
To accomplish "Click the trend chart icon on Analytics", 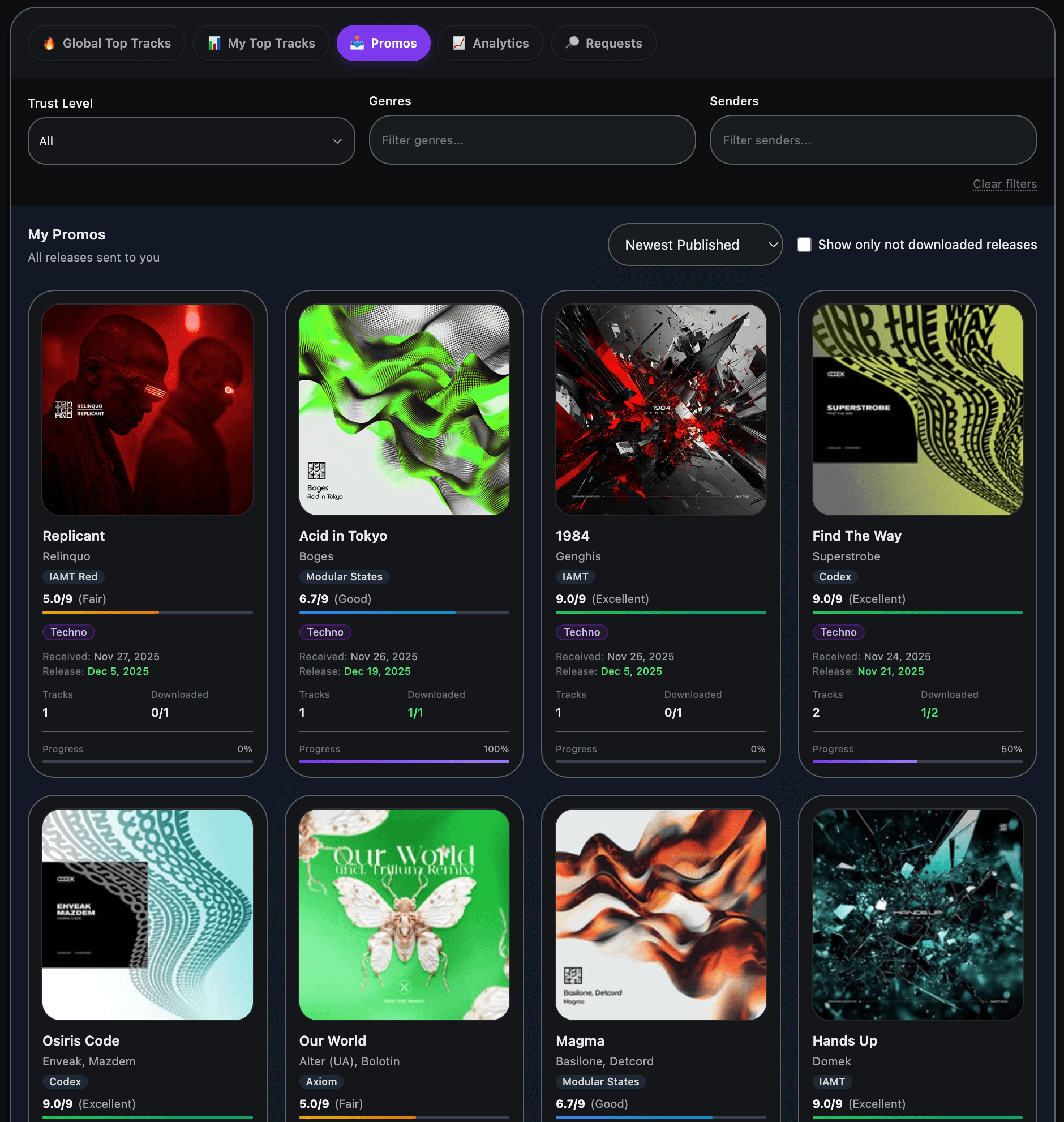I will [459, 43].
